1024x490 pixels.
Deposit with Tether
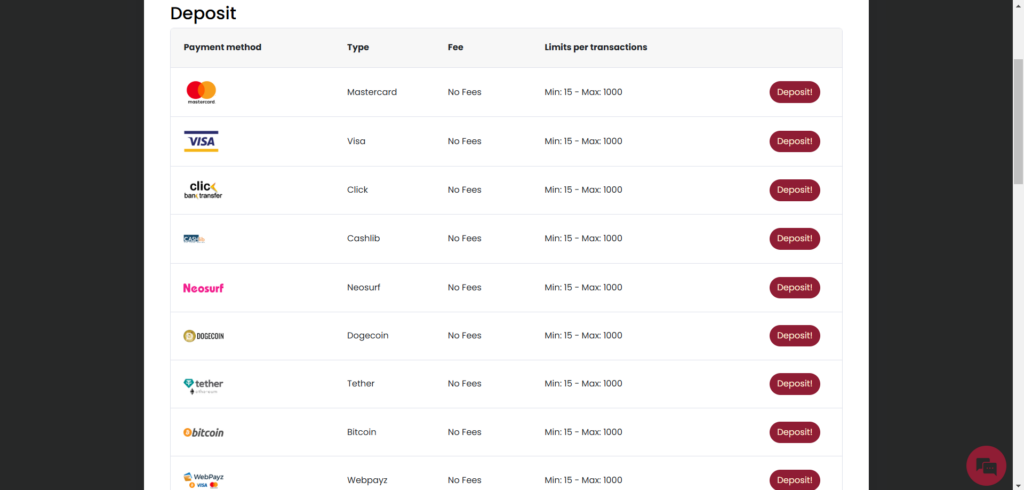click(794, 384)
